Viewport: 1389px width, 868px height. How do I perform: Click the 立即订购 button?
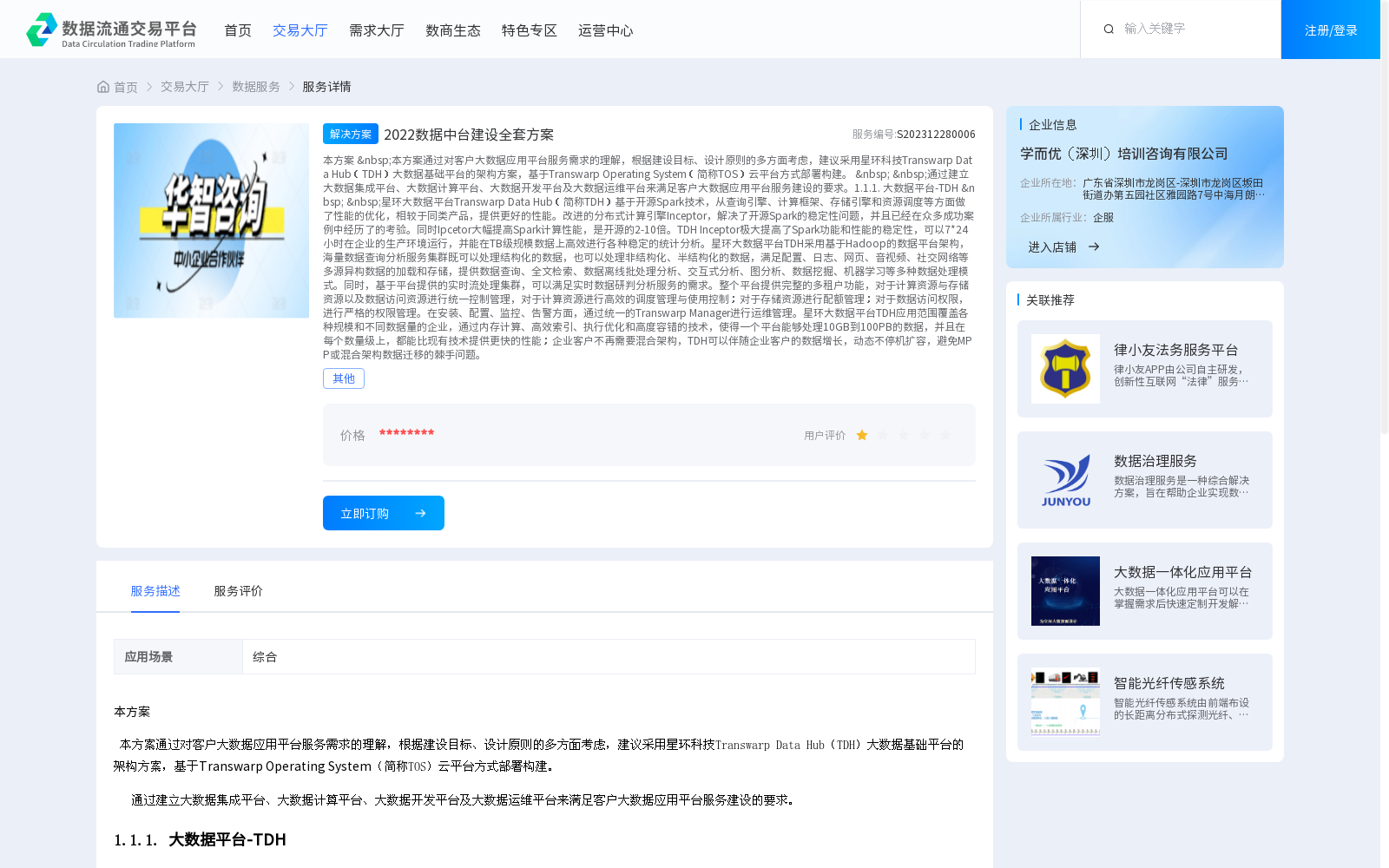coord(384,513)
